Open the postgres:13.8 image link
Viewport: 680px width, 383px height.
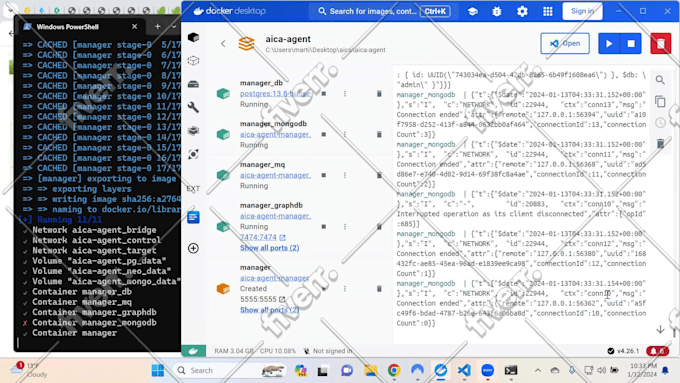coord(275,93)
